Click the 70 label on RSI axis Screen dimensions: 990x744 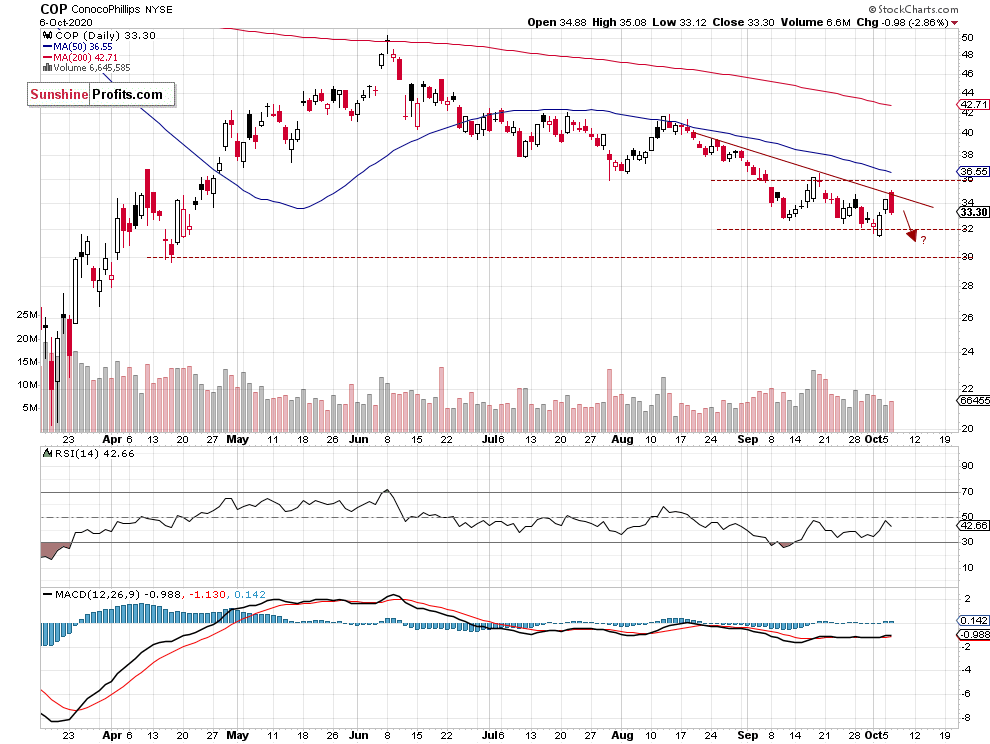pyautogui.click(x=967, y=491)
